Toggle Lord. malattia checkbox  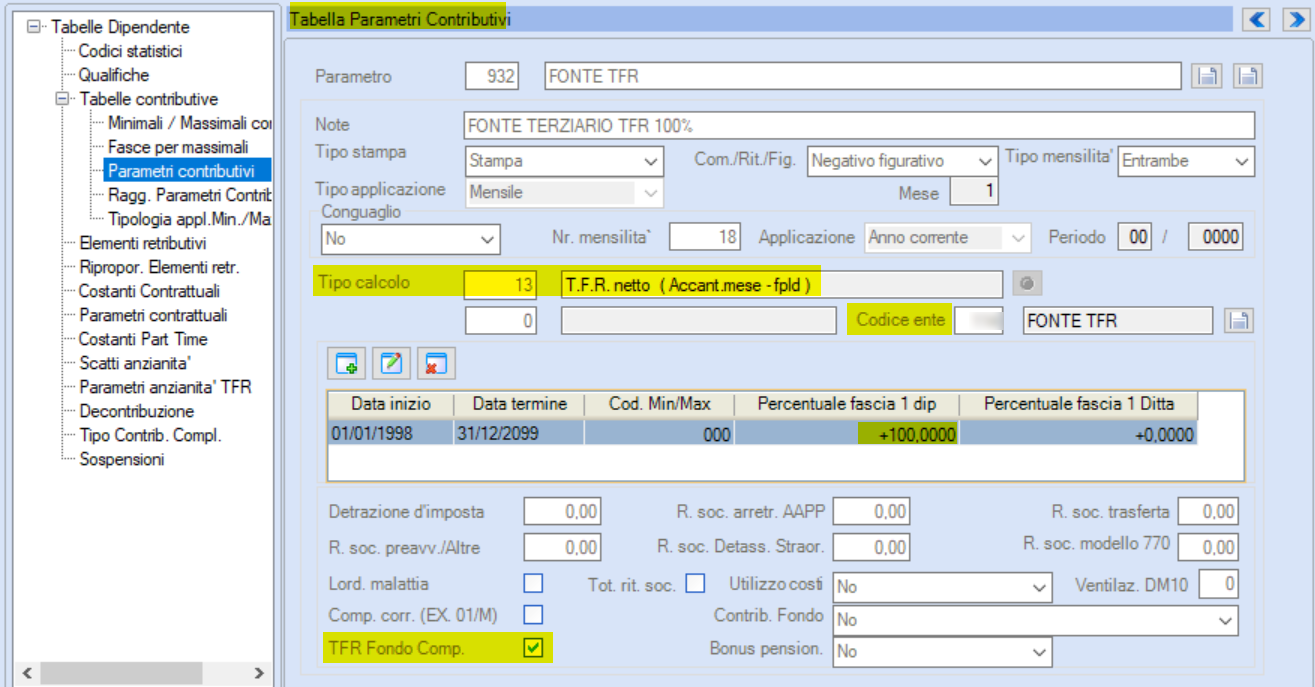pos(534,583)
